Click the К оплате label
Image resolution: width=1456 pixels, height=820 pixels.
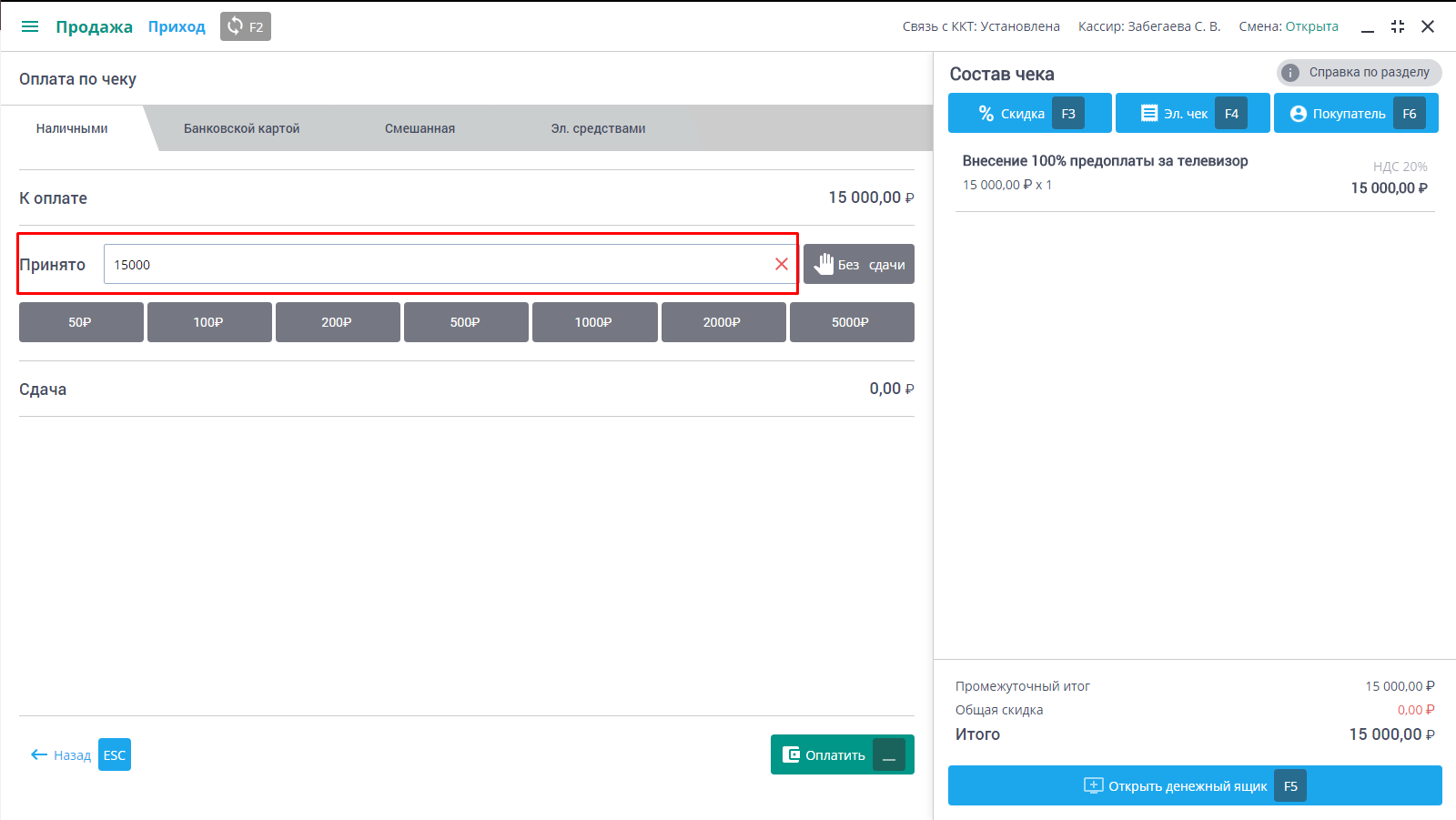point(54,198)
